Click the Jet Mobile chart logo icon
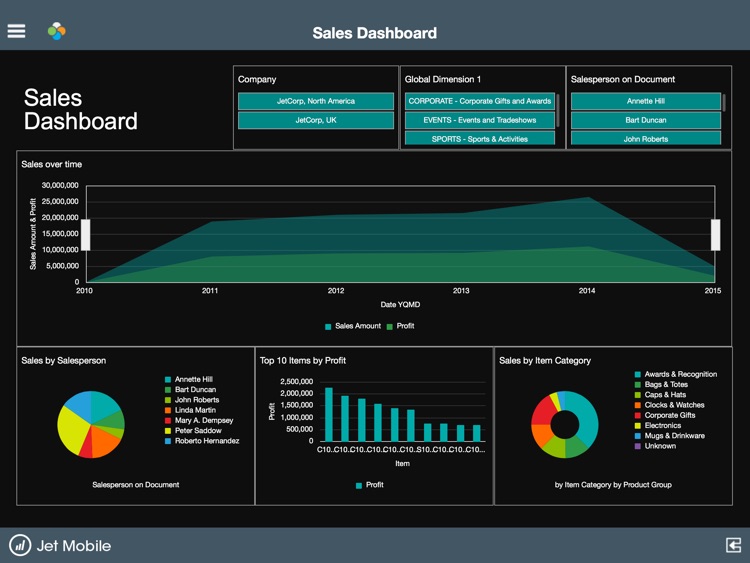Screen dimensions: 750x563 tap(20, 545)
